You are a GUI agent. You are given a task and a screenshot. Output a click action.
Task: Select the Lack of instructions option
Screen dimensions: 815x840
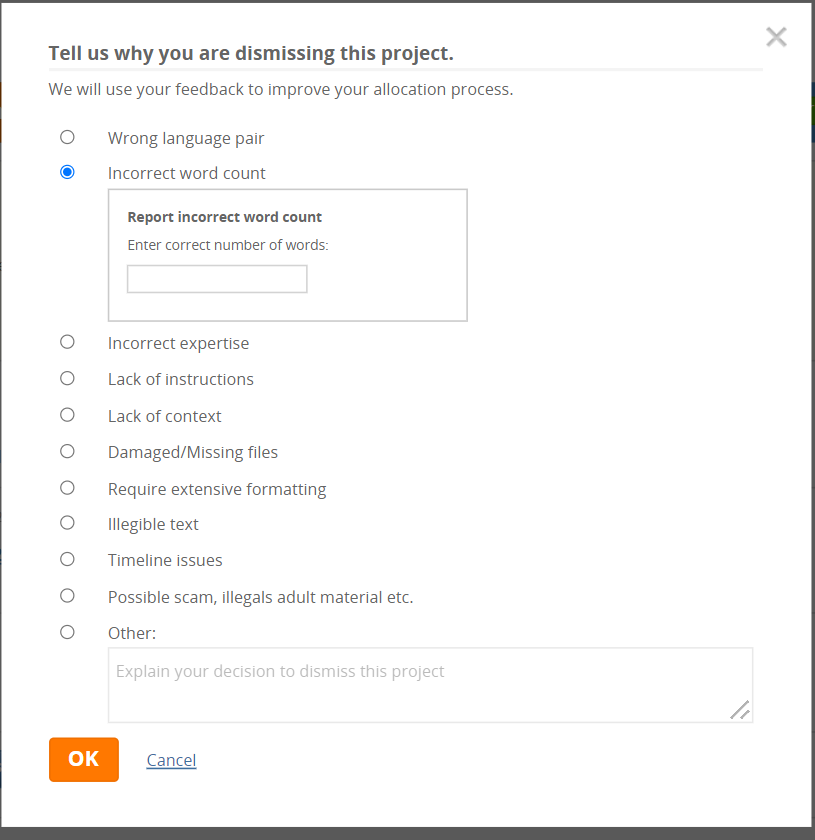pyautogui.click(x=67, y=378)
